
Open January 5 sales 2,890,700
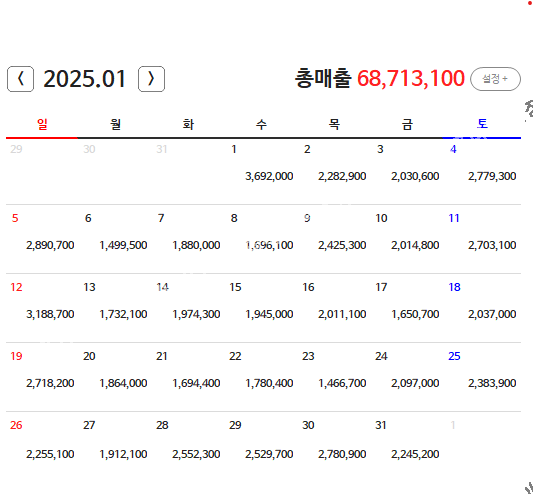click(50, 245)
